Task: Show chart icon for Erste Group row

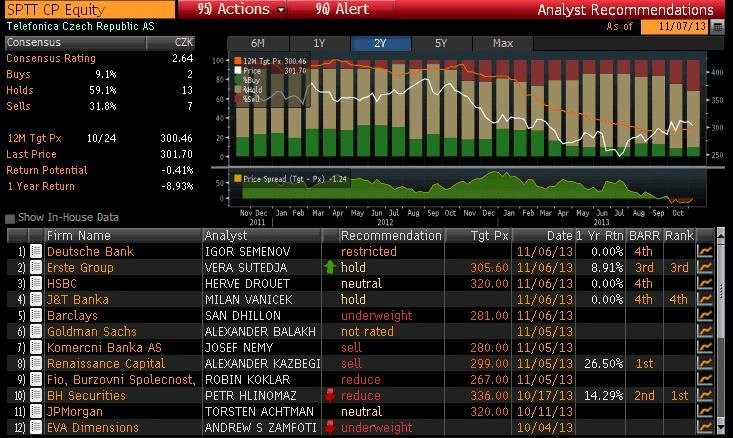Action: (x=704, y=267)
